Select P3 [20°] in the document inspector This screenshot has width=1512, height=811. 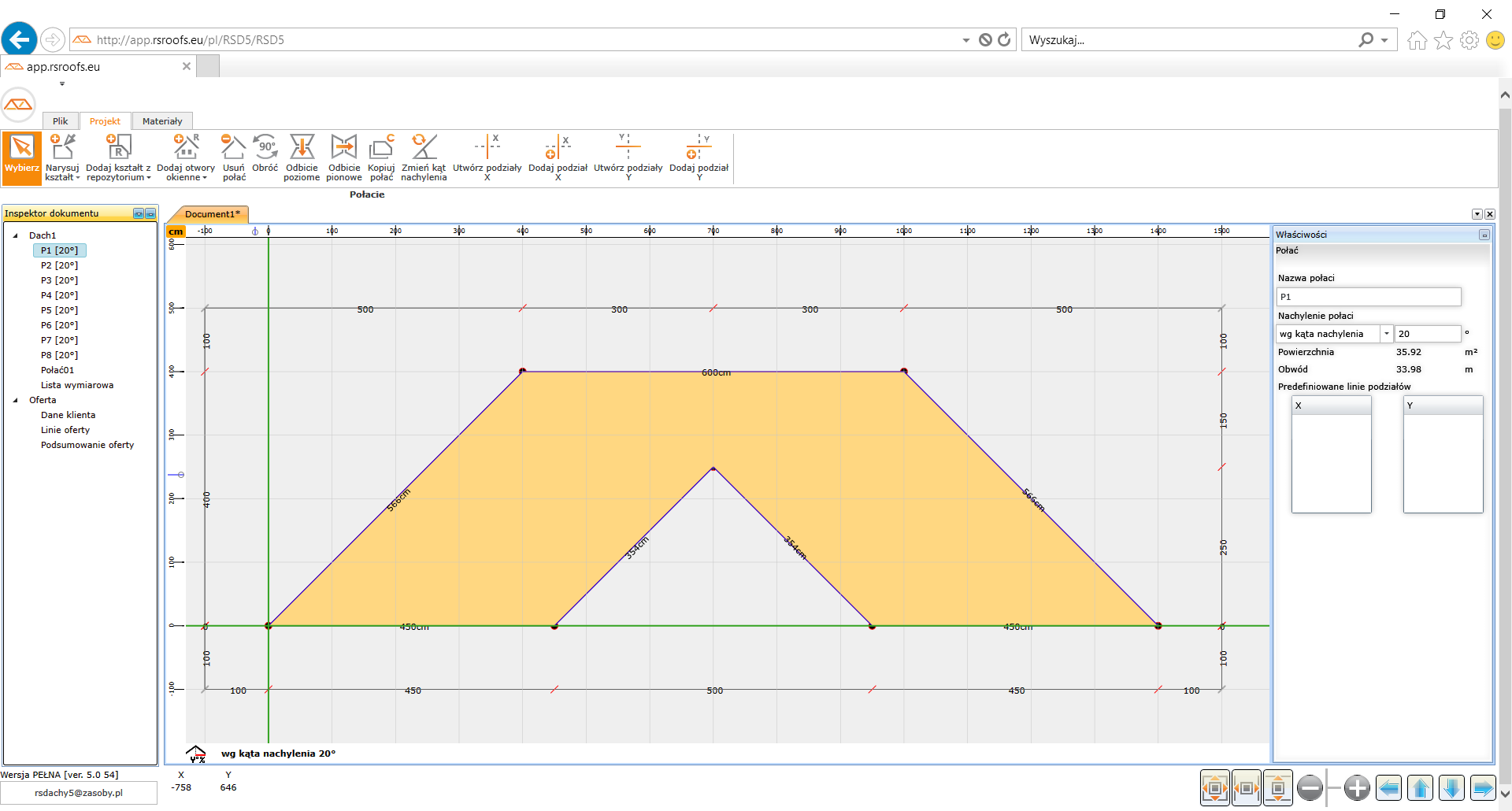pos(59,280)
